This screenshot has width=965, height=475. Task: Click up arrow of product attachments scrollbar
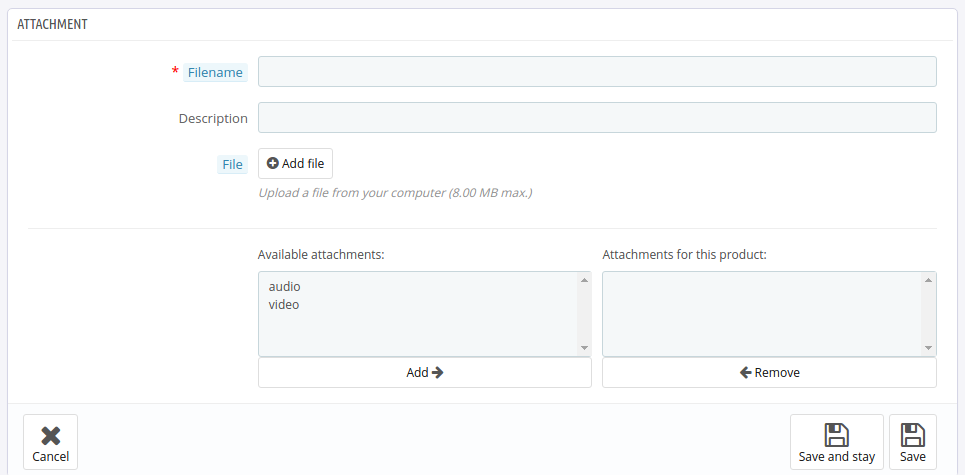click(929, 280)
